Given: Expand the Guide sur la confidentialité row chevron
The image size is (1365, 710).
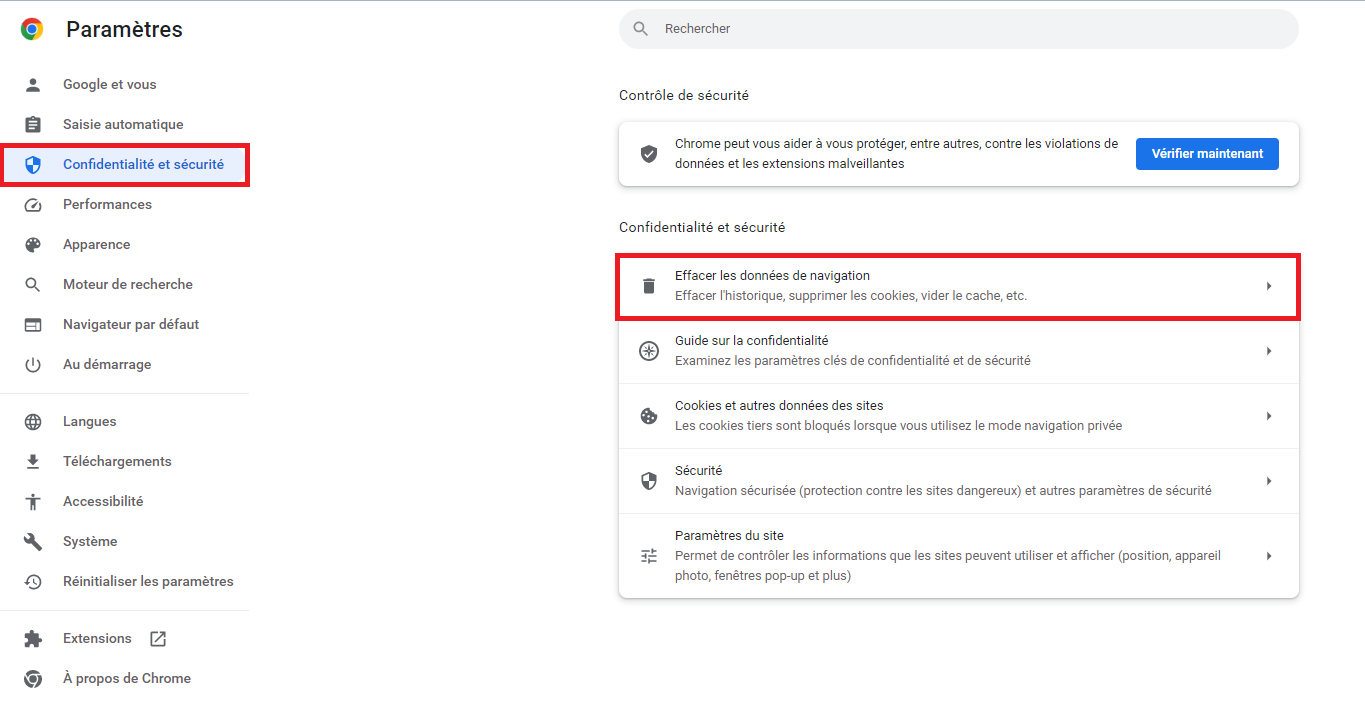Looking at the screenshot, I should pos(1269,350).
